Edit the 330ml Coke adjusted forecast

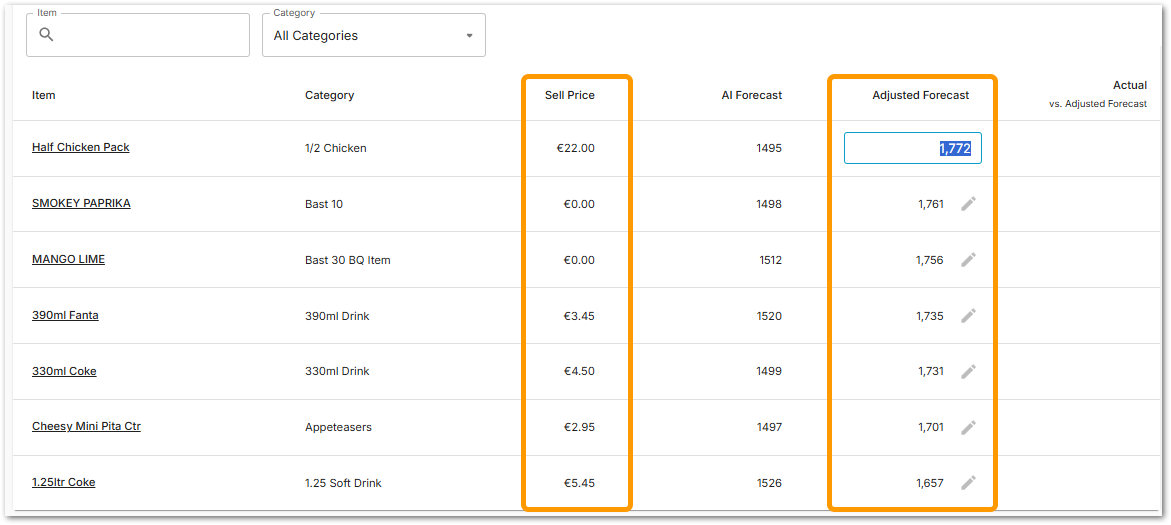click(967, 371)
